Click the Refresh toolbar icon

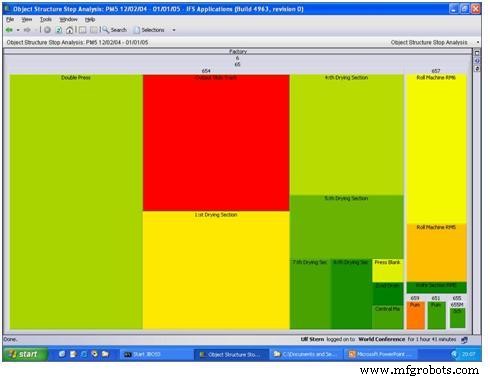59,30
